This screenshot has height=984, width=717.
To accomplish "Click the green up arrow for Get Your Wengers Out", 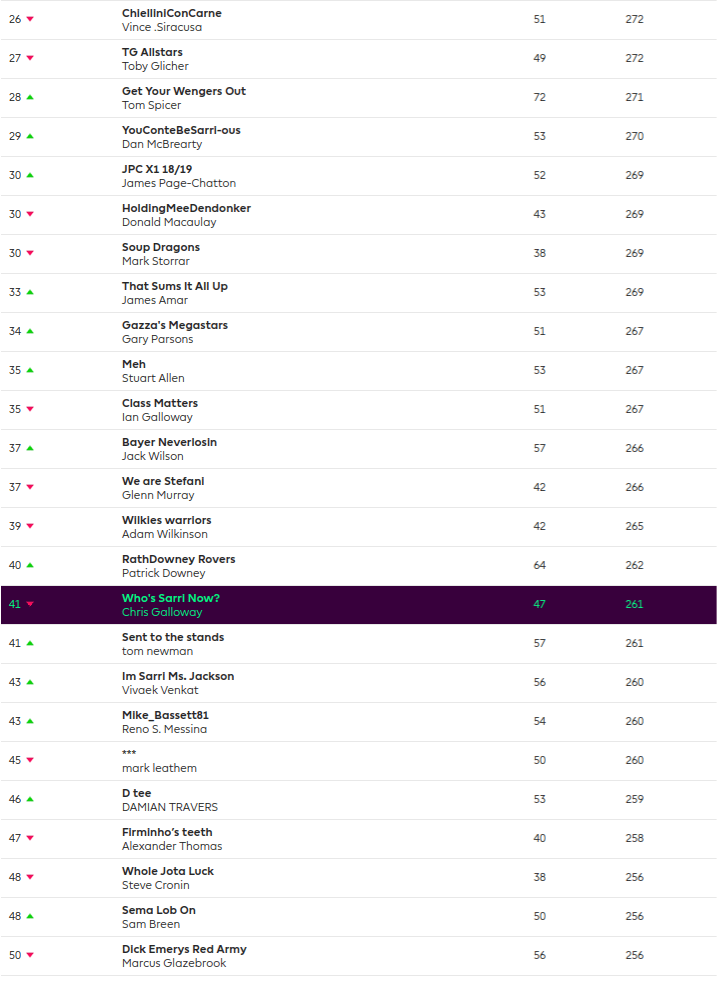I will click(30, 97).
